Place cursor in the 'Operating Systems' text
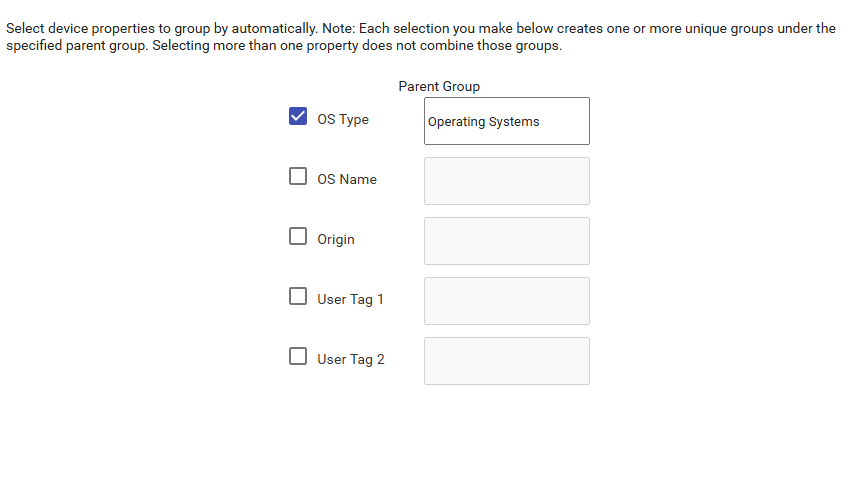The image size is (857, 483). point(484,122)
